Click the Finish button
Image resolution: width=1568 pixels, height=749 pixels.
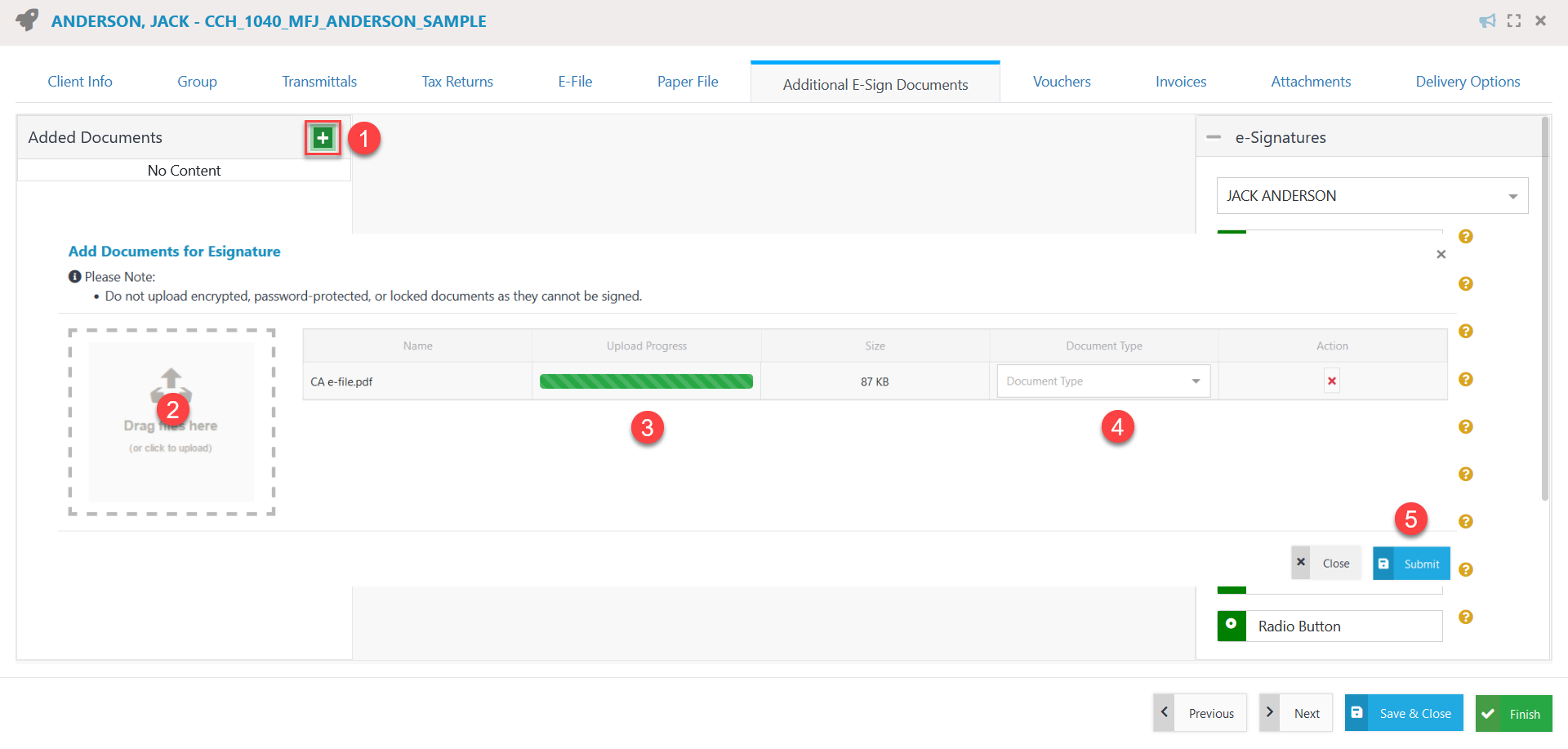click(1513, 712)
